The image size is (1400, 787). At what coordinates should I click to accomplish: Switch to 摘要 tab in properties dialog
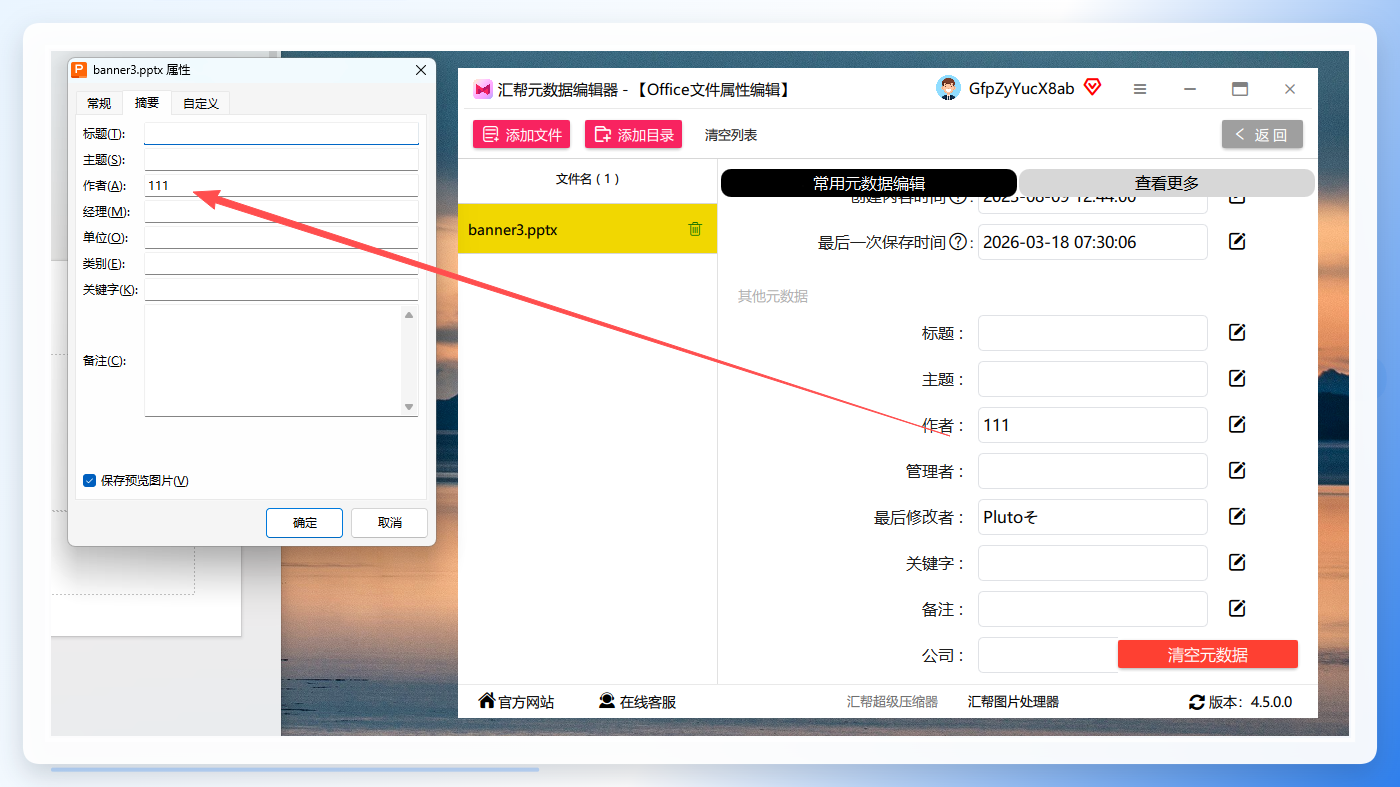(147, 102)
